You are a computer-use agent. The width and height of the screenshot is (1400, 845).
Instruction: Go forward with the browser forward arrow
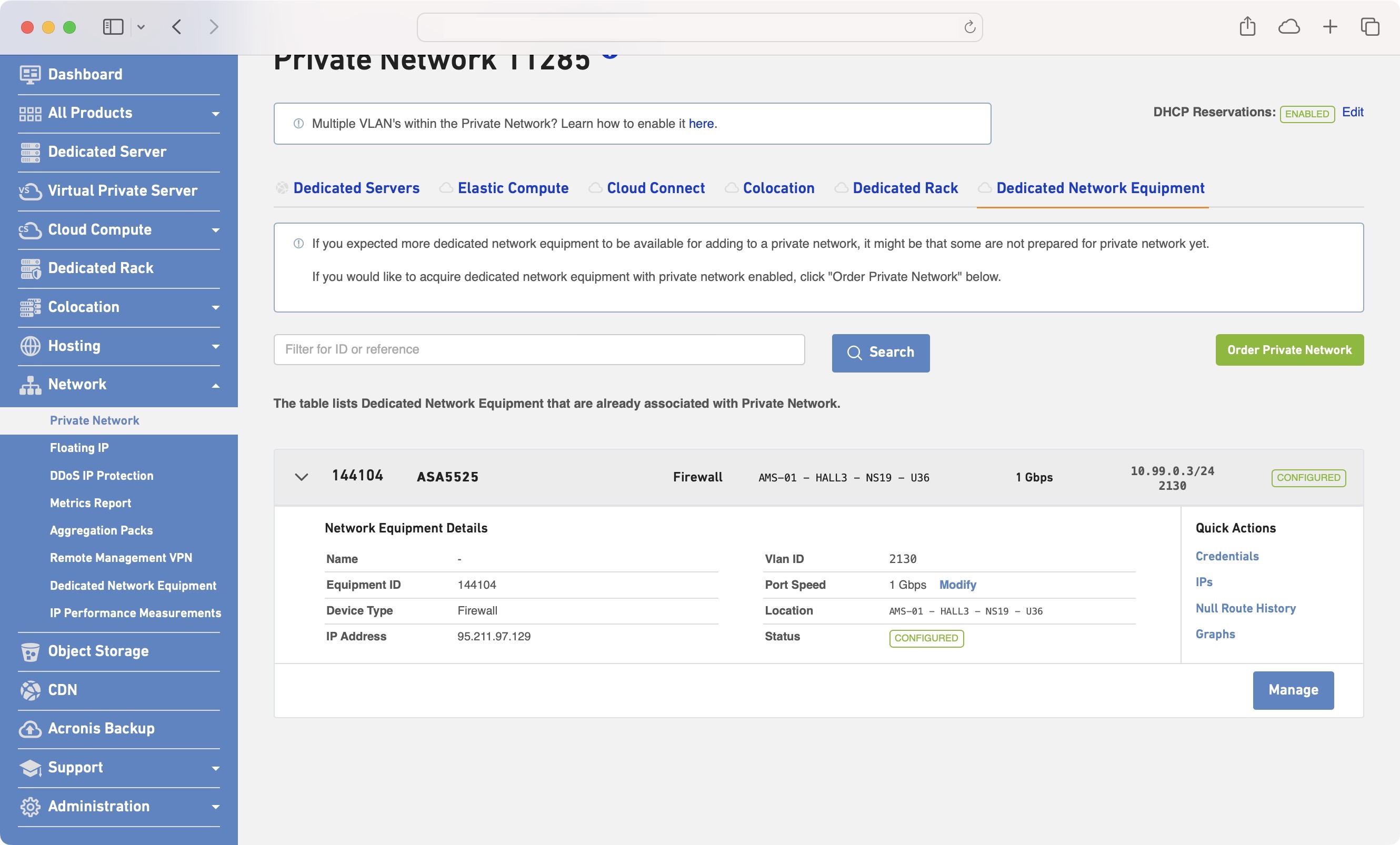coord(214,27)
